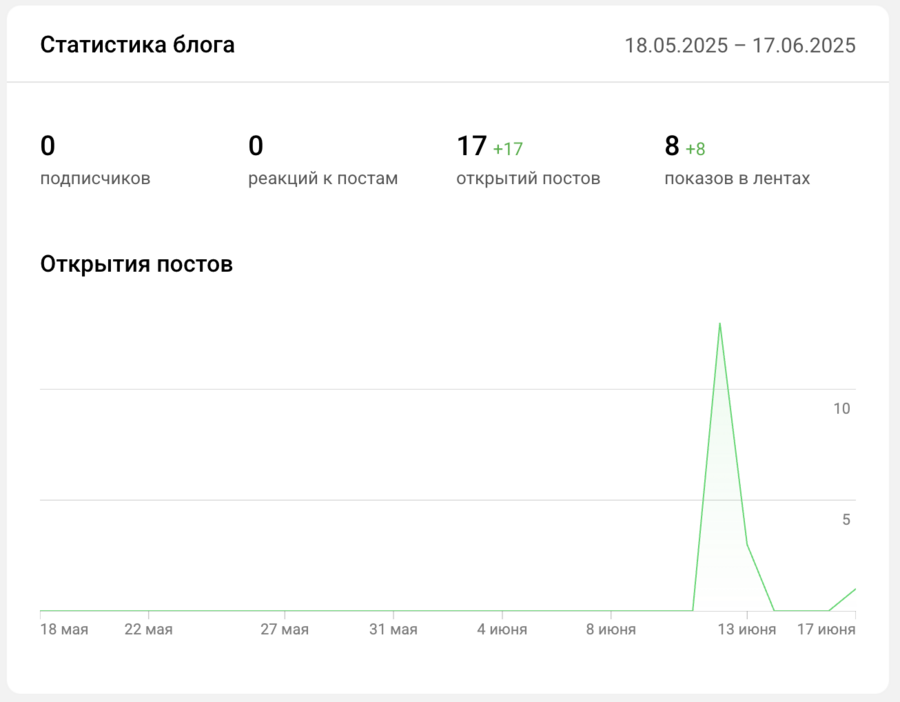900x702 pixels.
Task: Select the '8 показов в лентах' metric
Action: pyautogui.click(x=737, y=160)
